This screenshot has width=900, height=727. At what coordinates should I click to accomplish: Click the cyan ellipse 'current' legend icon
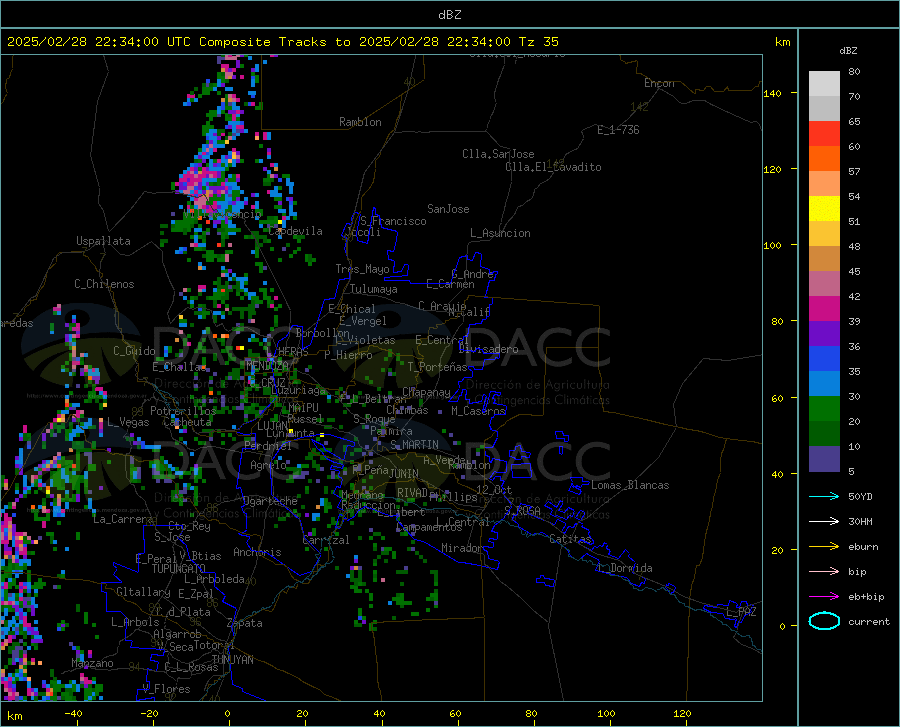click(824, 621)
